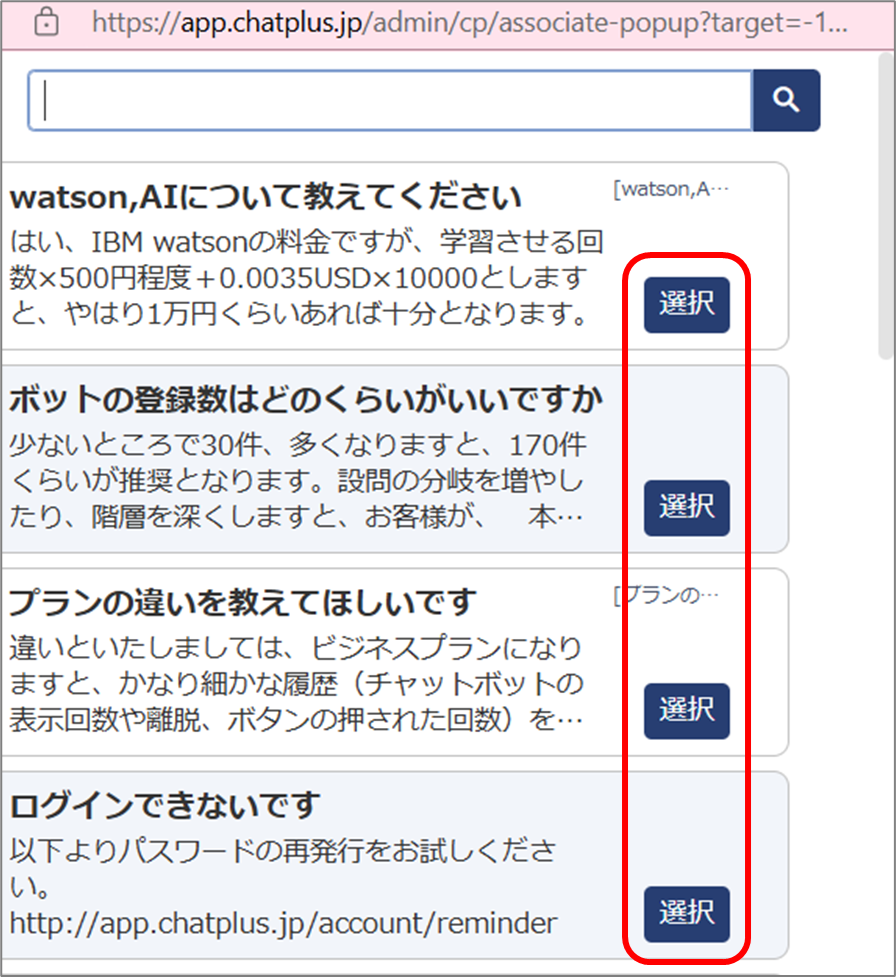
Task: Click the [watson,A… tag label
Action: click(x=671, y=189)
